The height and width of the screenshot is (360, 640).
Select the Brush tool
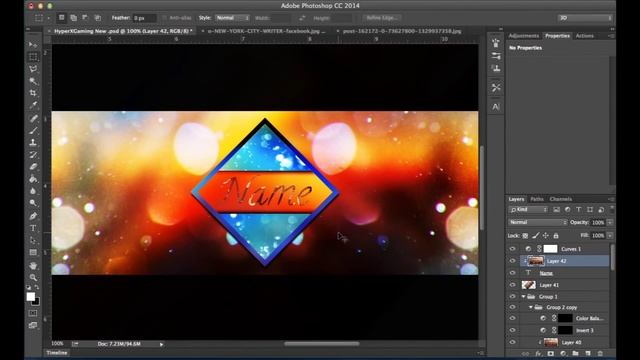point(33,131)
